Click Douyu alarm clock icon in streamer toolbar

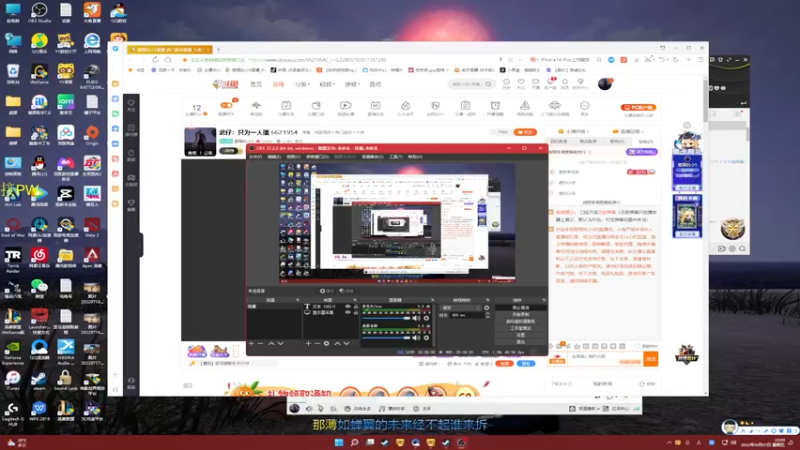coord(495,106)
